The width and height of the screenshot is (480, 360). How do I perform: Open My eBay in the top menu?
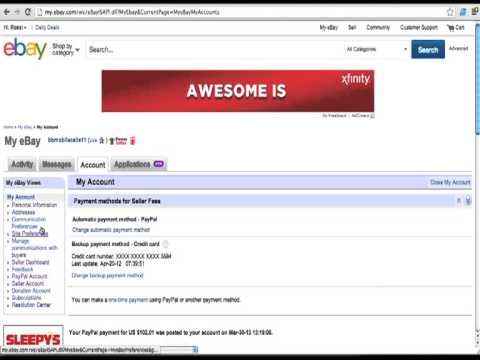pyautogui.click(x=329, y=28)
